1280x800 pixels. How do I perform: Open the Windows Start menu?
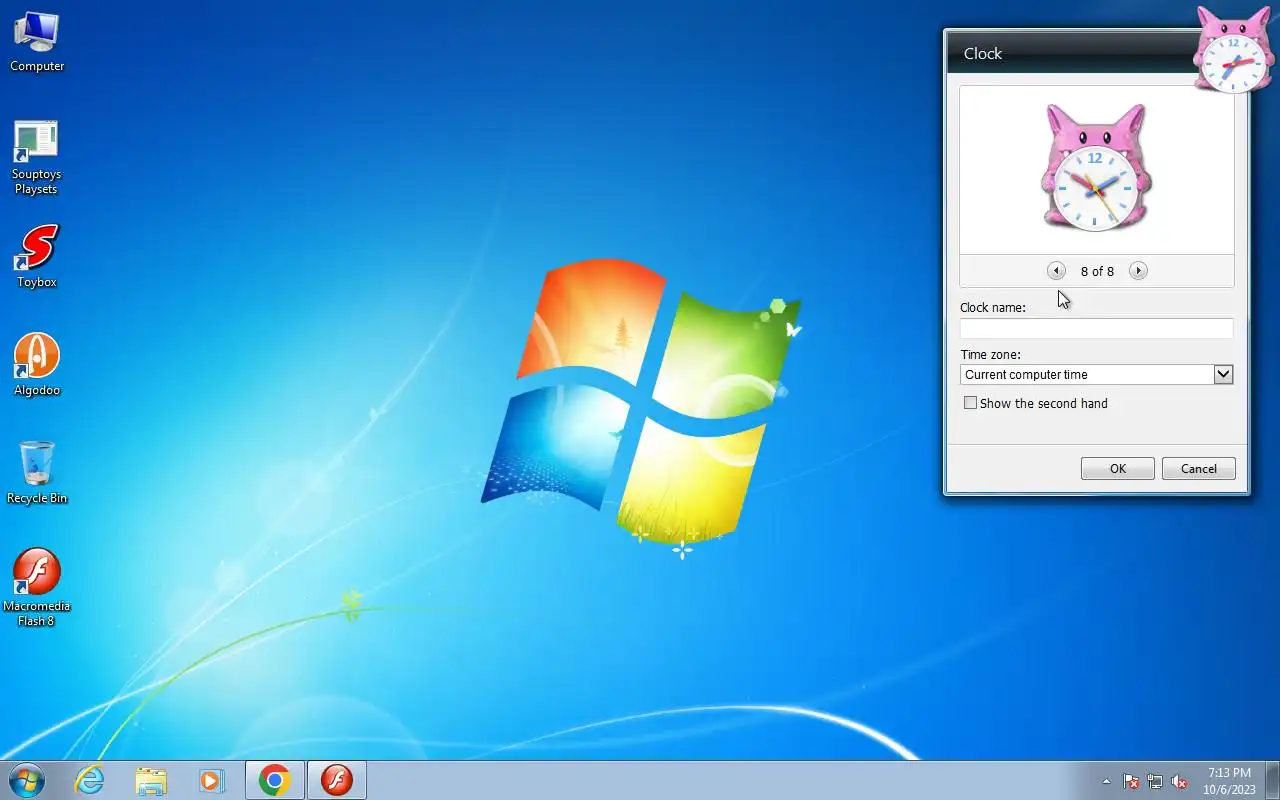click(27, 780)
